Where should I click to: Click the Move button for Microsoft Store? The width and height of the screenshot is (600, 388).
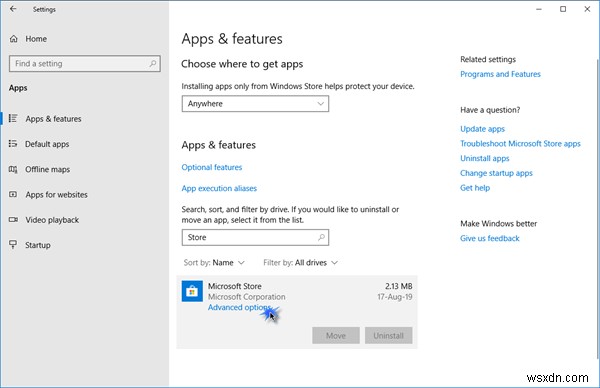[336, 336]
